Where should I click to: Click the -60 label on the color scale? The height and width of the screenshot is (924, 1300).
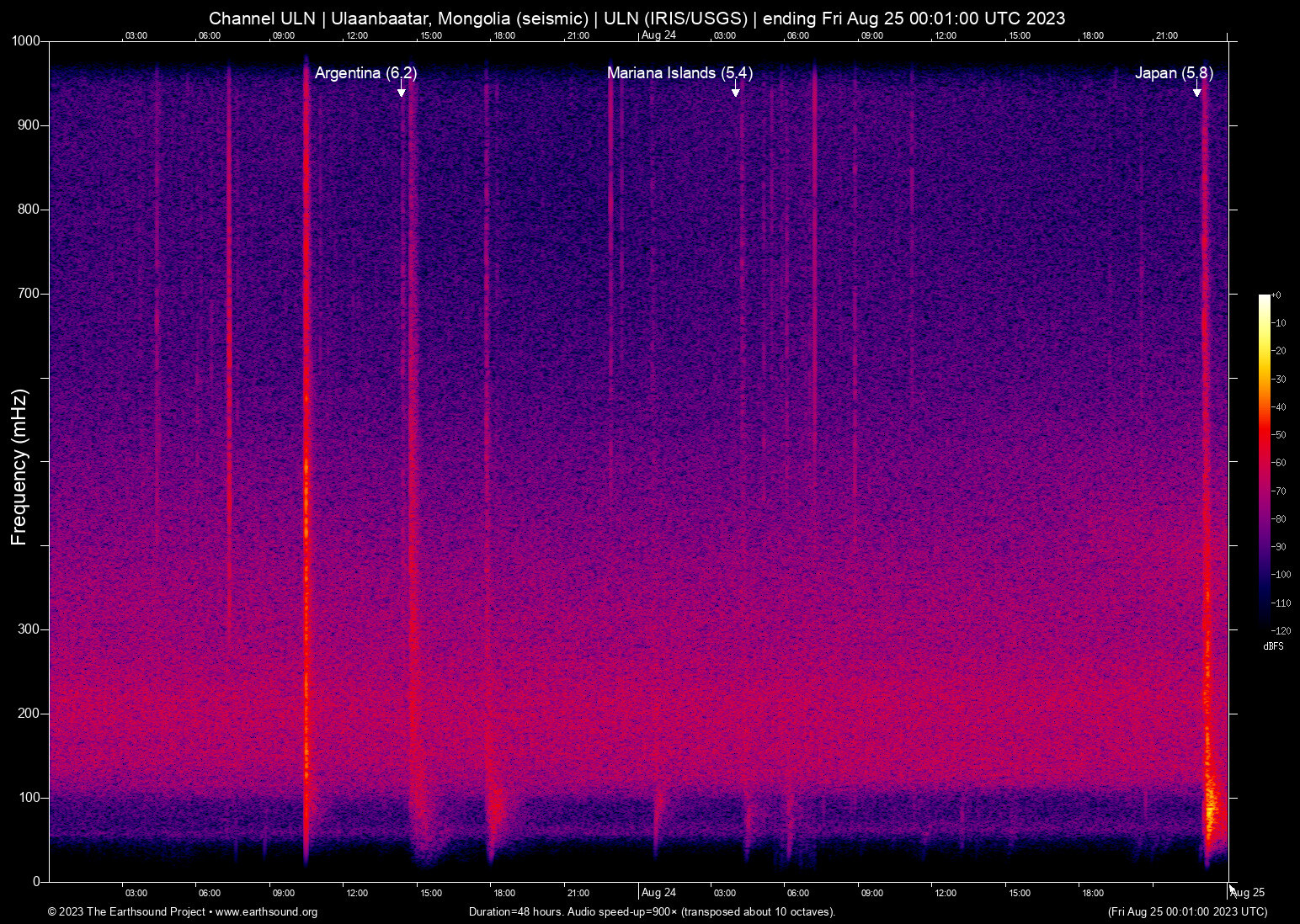tap(1280, 463)
